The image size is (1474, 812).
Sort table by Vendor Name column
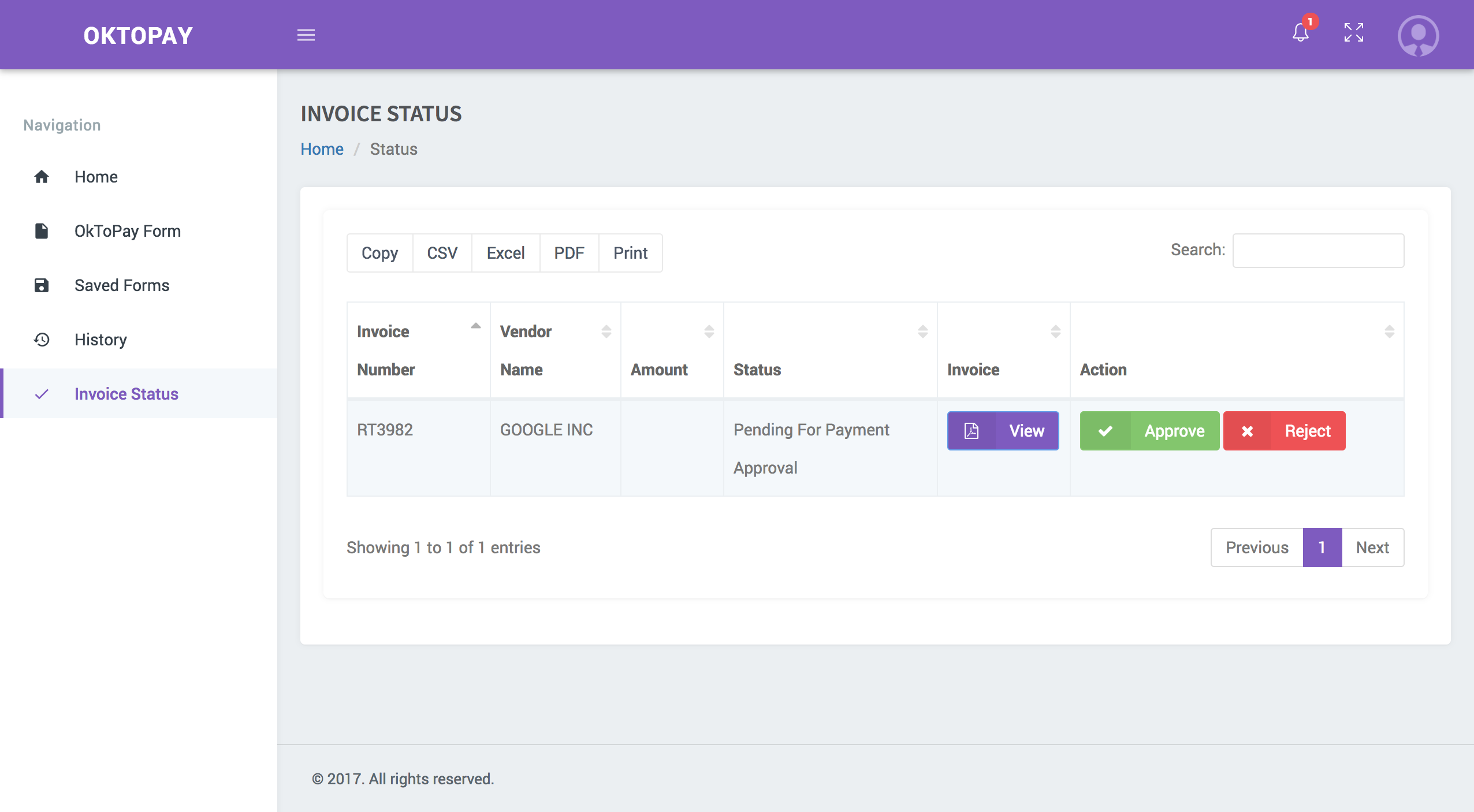coord(556,351)
